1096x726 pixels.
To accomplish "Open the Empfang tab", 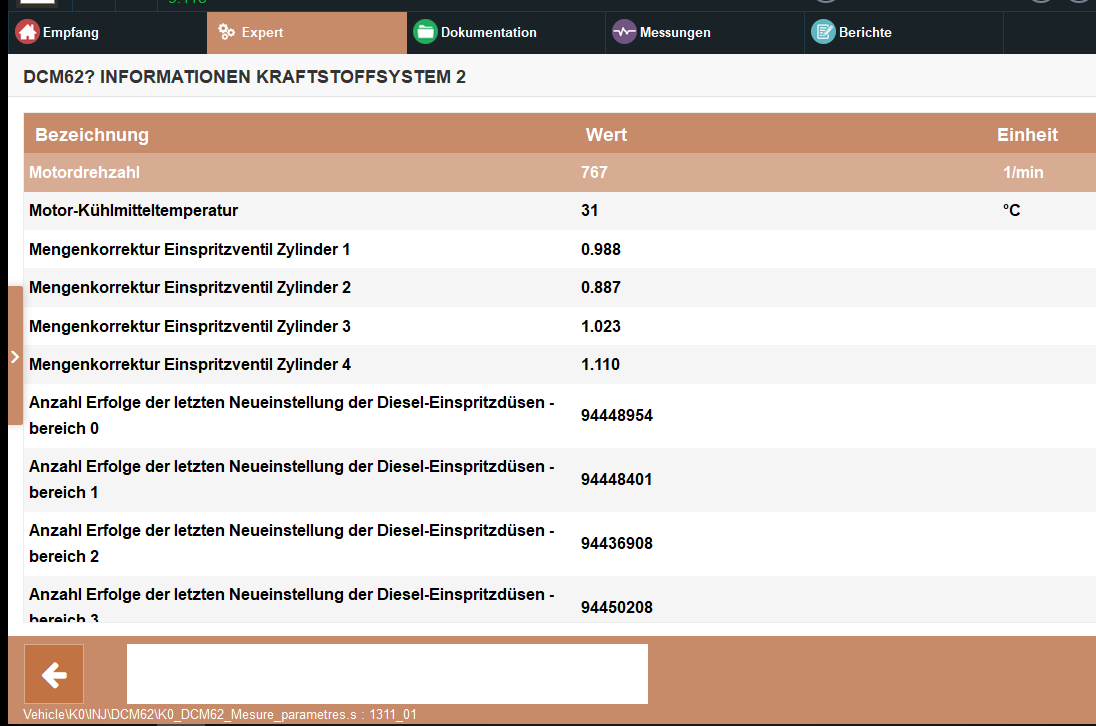I will click(x=108, y=32).
